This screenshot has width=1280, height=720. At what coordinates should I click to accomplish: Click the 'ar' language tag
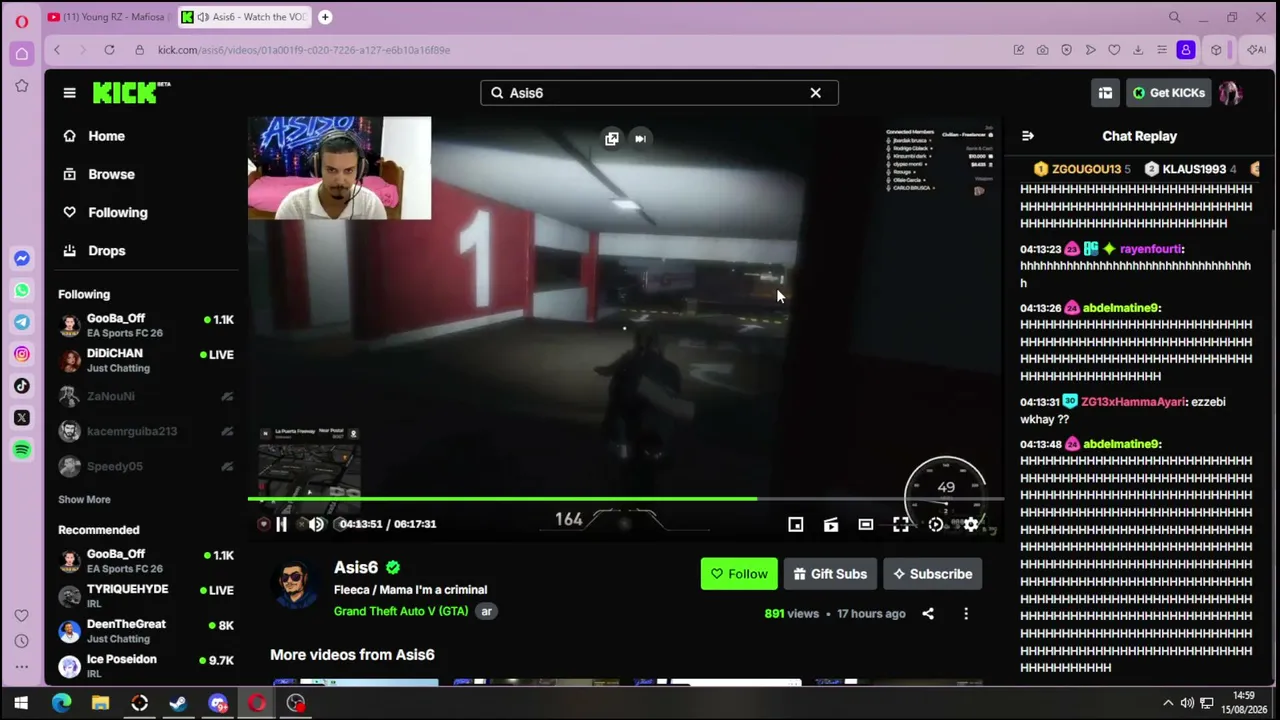pos(487,611)
